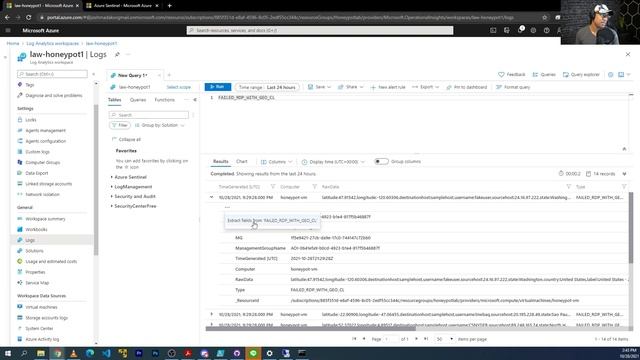Pin query to dashboard

[x=467, y=87]
